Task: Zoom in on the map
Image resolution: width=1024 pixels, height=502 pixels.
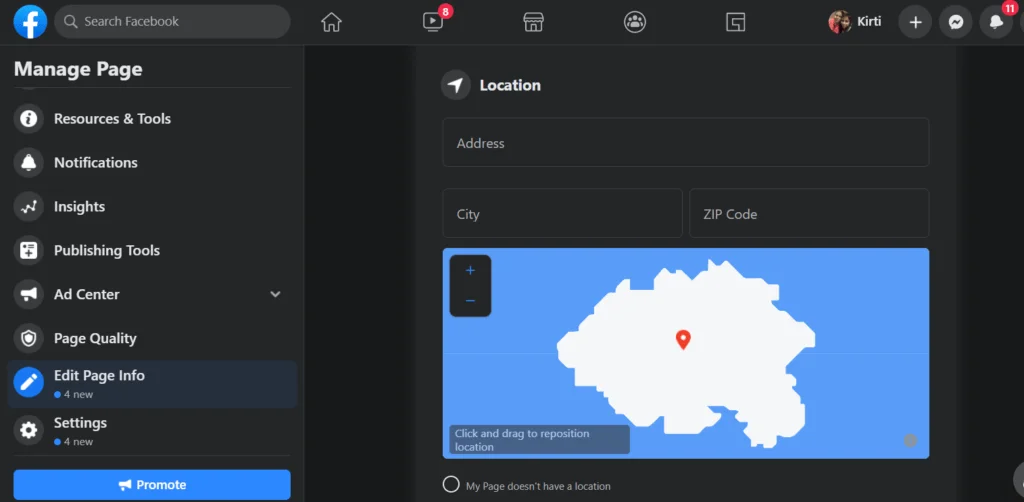Action: tap(470, 270)
